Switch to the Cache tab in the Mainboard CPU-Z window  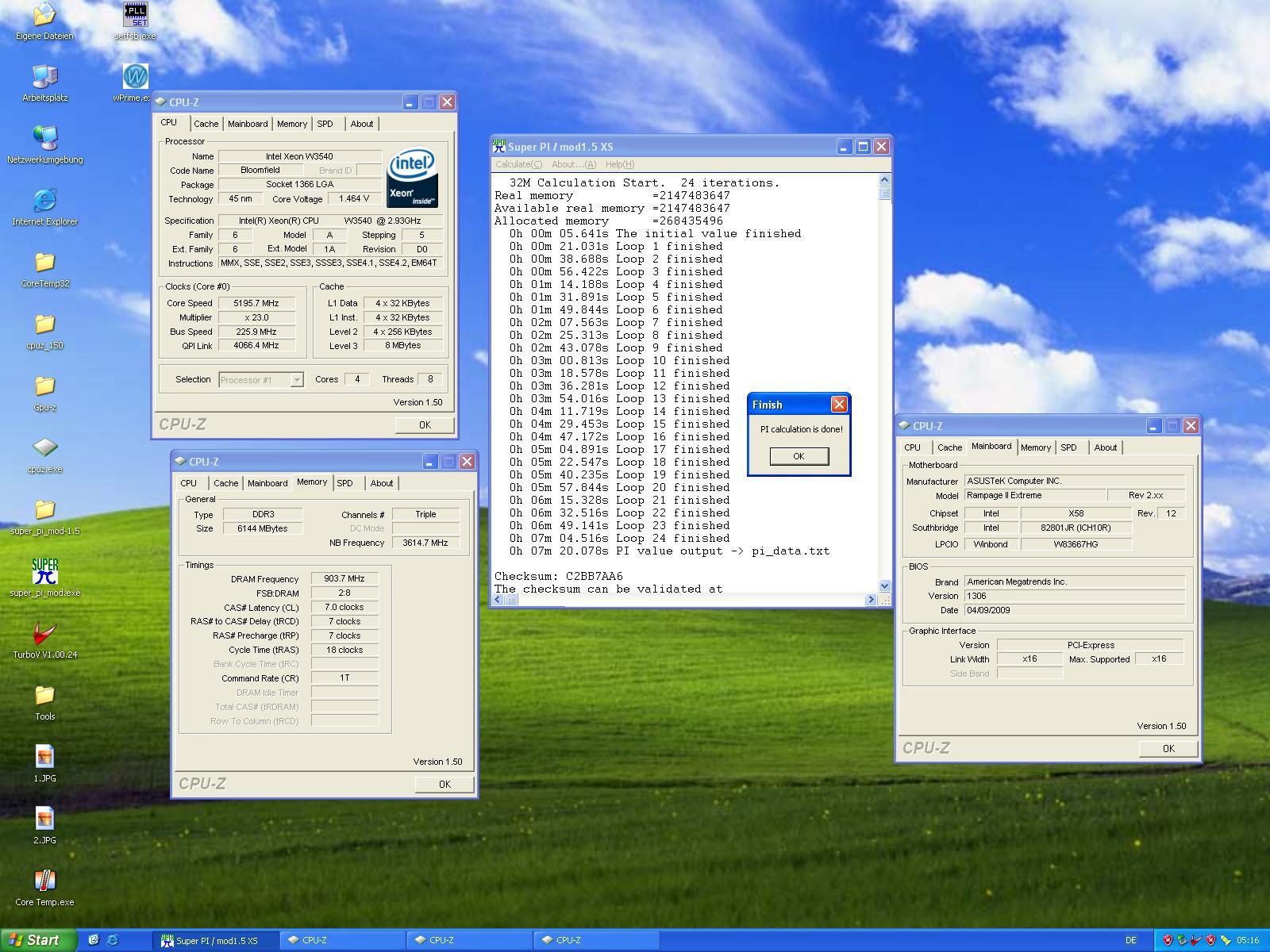pyautogui.click(x=949, y=447)
